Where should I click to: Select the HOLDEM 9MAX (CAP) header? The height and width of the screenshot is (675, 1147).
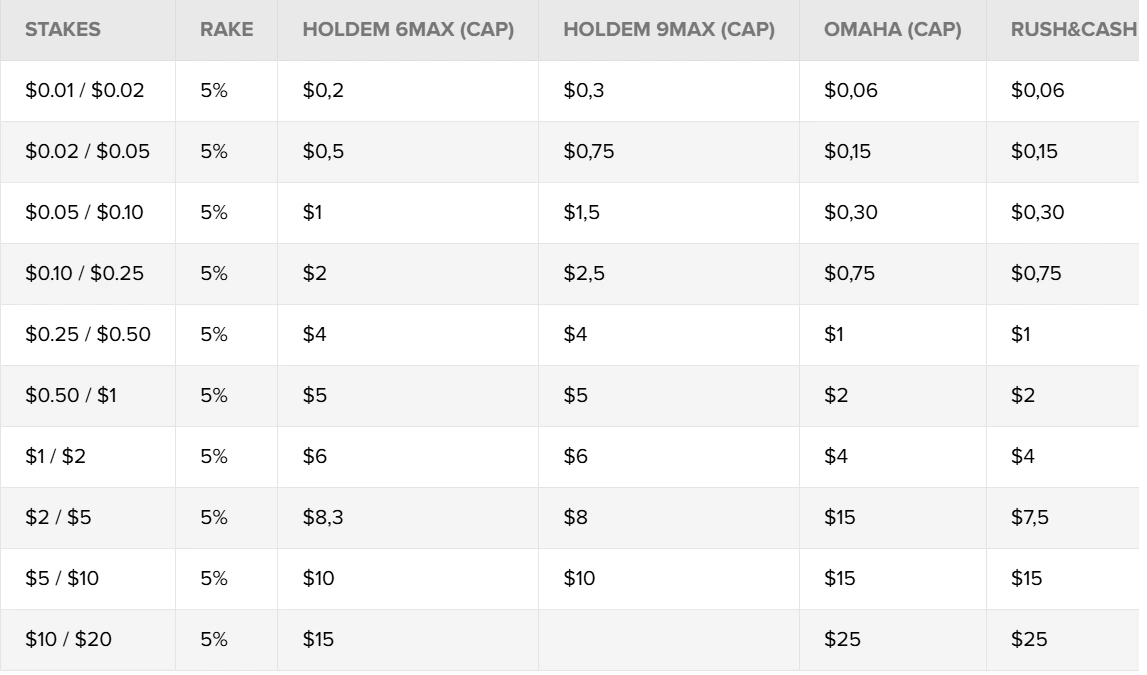[x=668, y=30]
